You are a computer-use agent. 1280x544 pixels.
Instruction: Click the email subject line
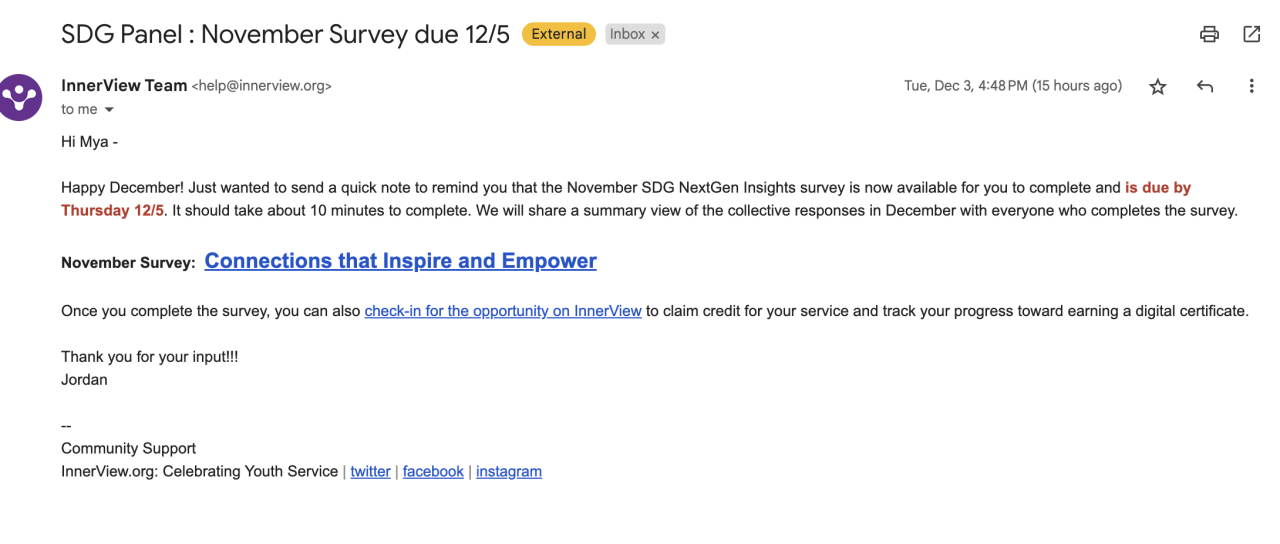(285, 34)
